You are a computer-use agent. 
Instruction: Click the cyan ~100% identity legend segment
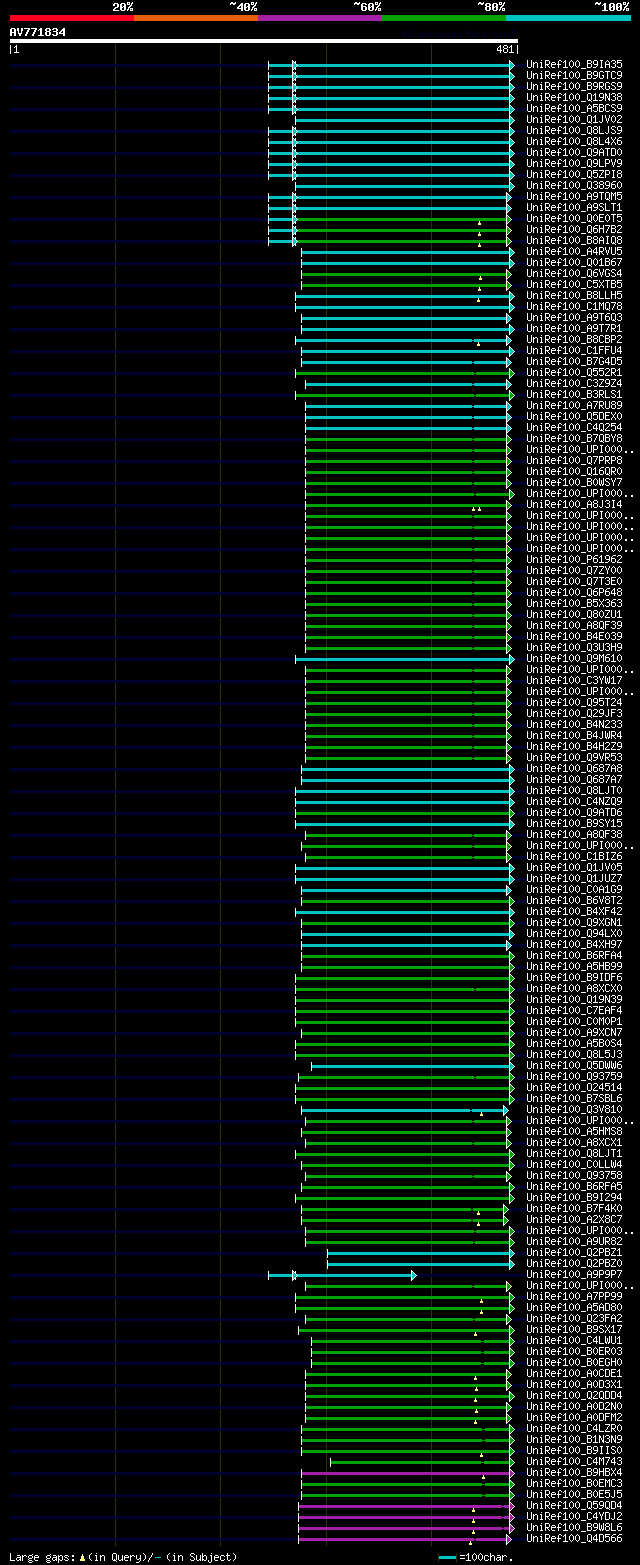pyautogui.click(x=568, y=18)
